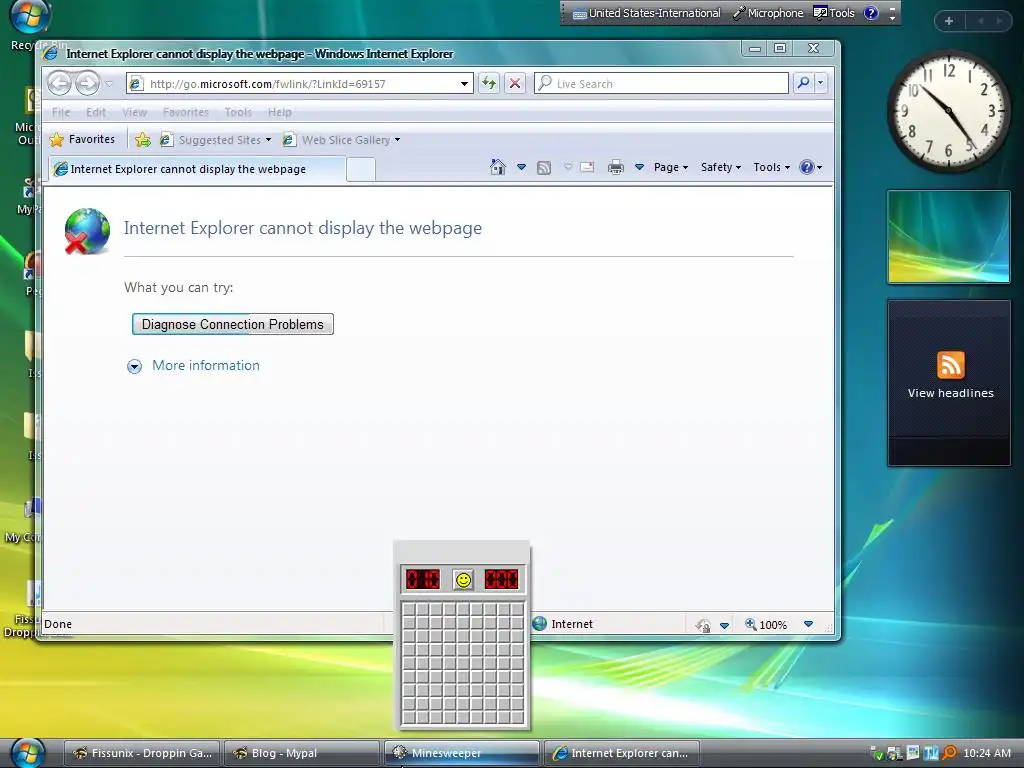Click the analog clock sidebar gadget
Screen dimensions: 1024x768
(948, 111)
